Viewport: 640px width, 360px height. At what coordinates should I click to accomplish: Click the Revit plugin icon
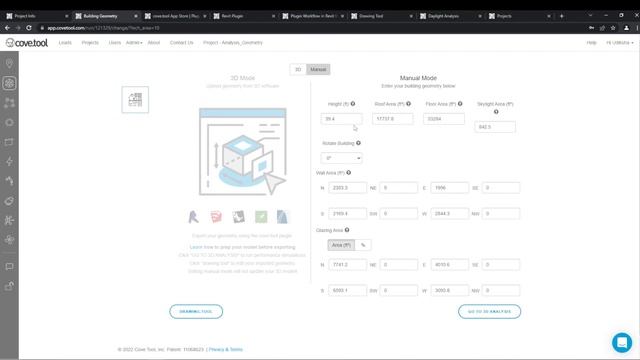tap(193, 217)
